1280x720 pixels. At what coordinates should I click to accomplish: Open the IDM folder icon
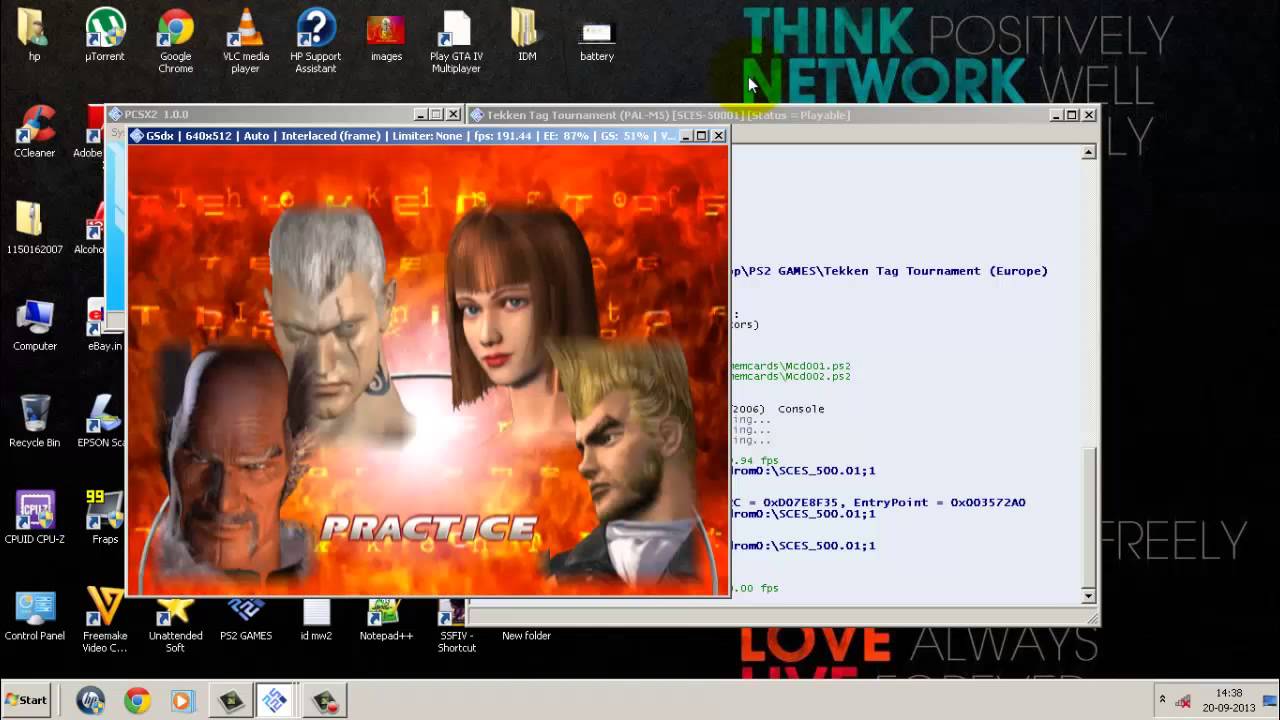[x=526, y=36]
